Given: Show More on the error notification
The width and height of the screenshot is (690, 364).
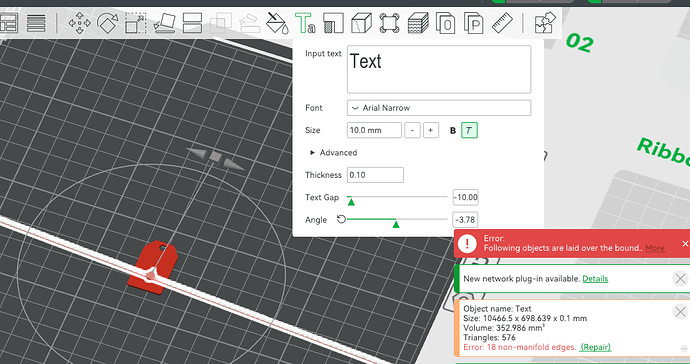Looking at the screenshot, I should tap(655, 248).
